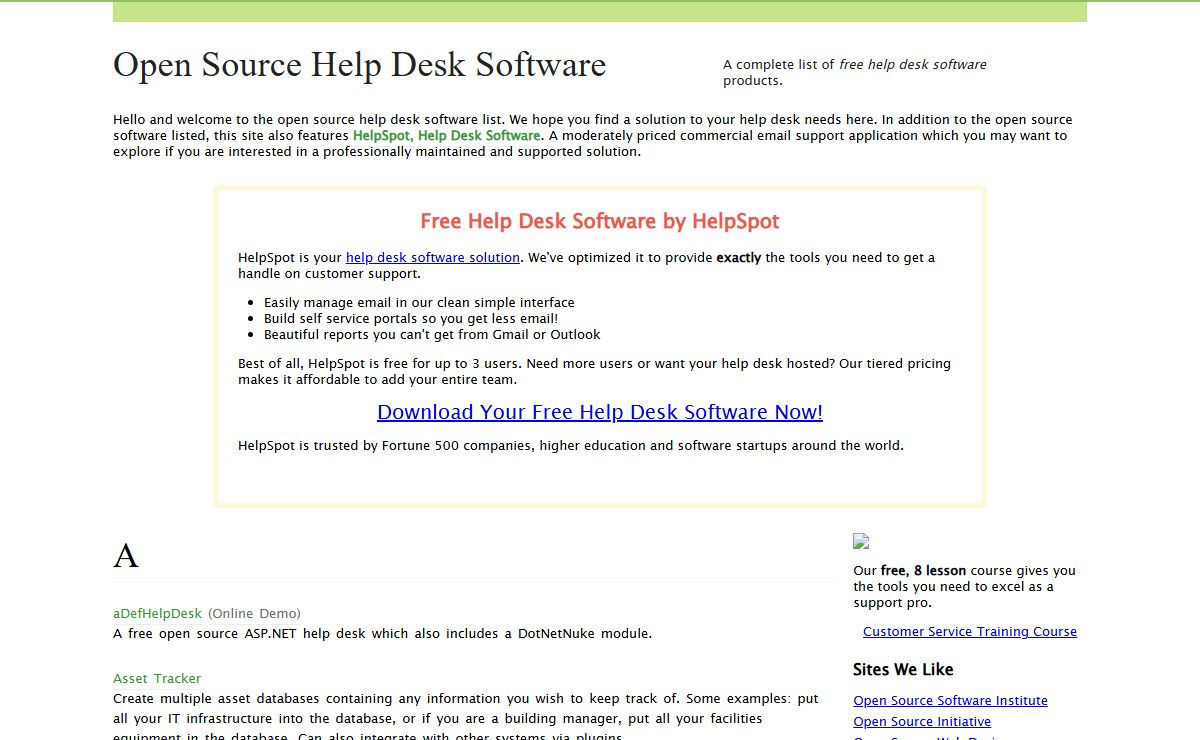Open the aDefHelpDesk project link
This screenshot has height=740, width=1200.
[x=157, y=614]
